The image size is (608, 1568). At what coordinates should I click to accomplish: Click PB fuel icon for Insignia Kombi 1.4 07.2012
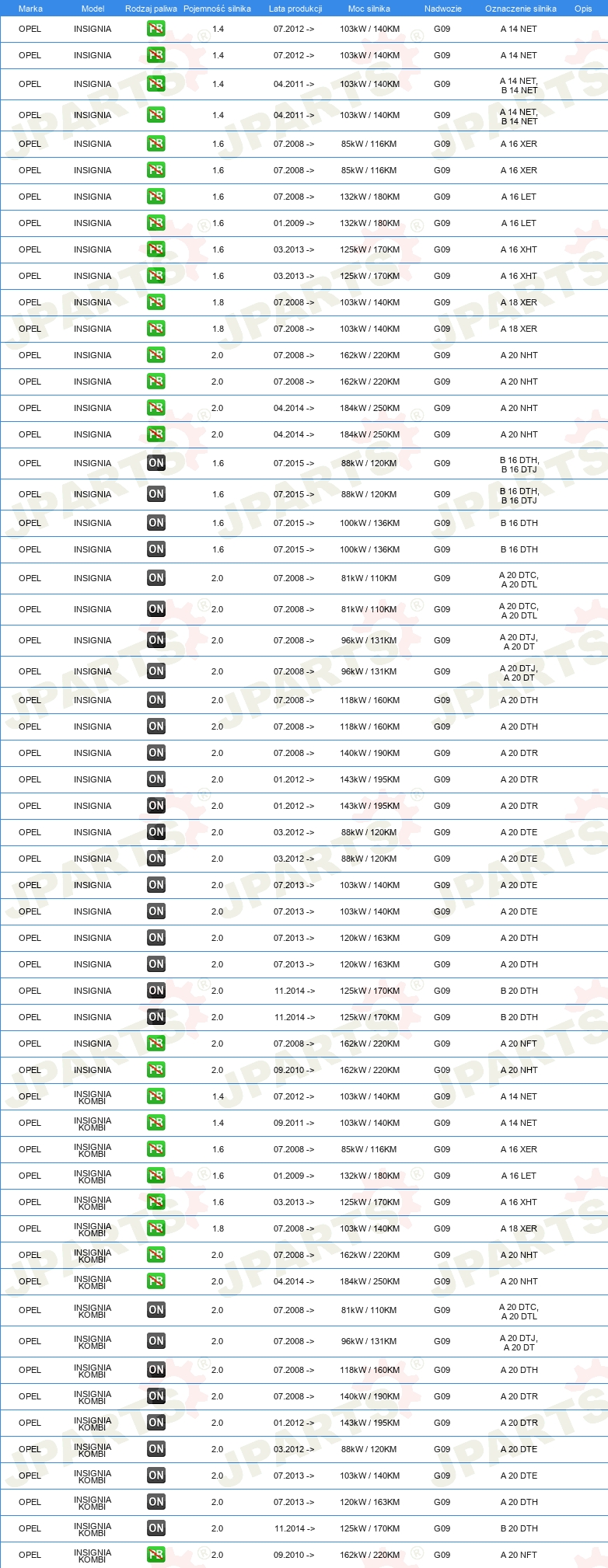click(155, 1096)
